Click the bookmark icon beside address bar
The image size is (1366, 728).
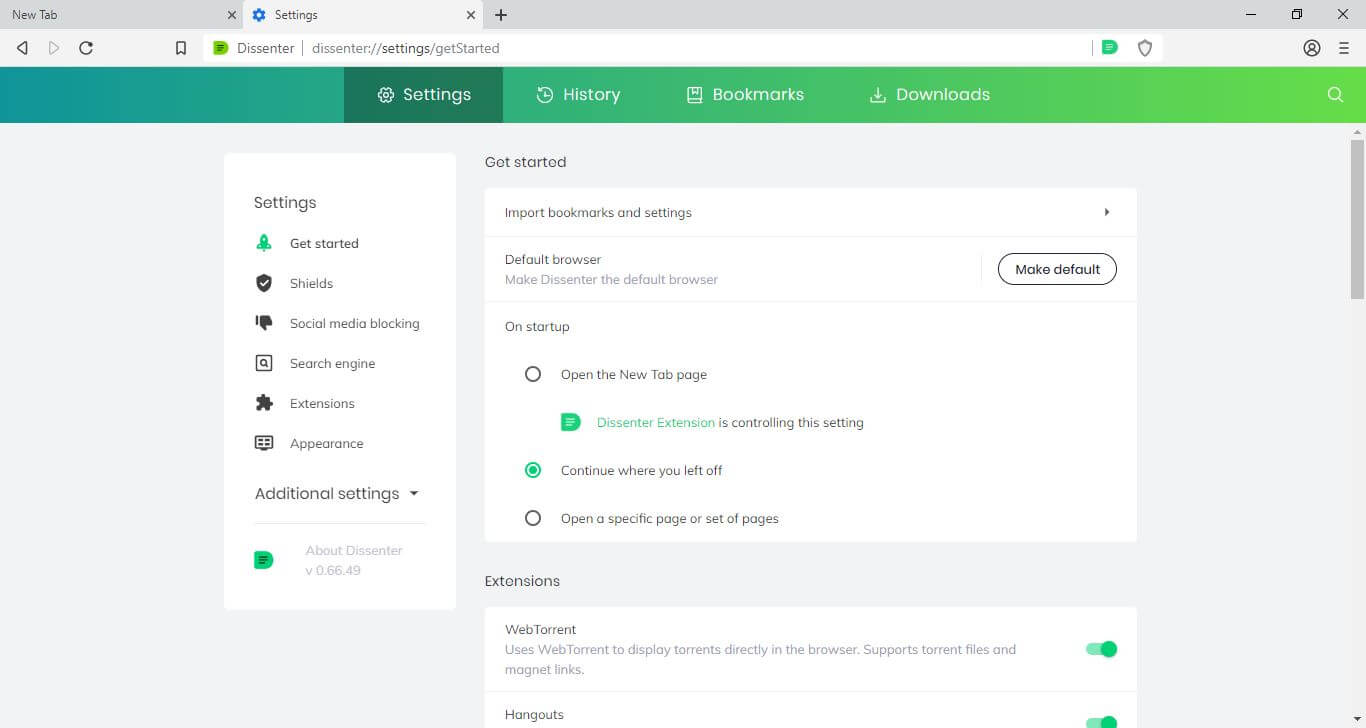[x=181, y=48]
